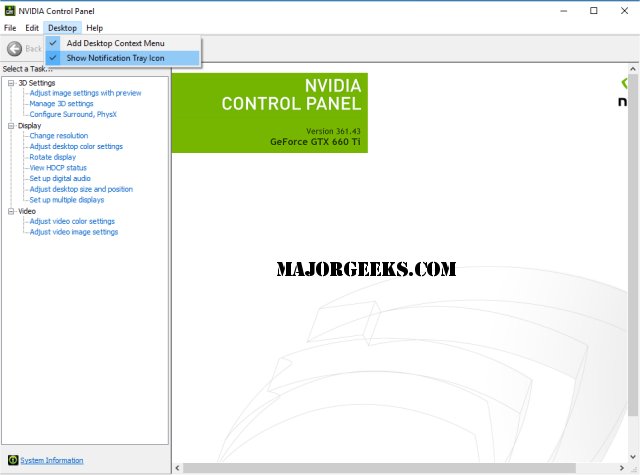Click the vertical scrollbar thumb
The width and height of the screenshot is (640, 475).
633,245
